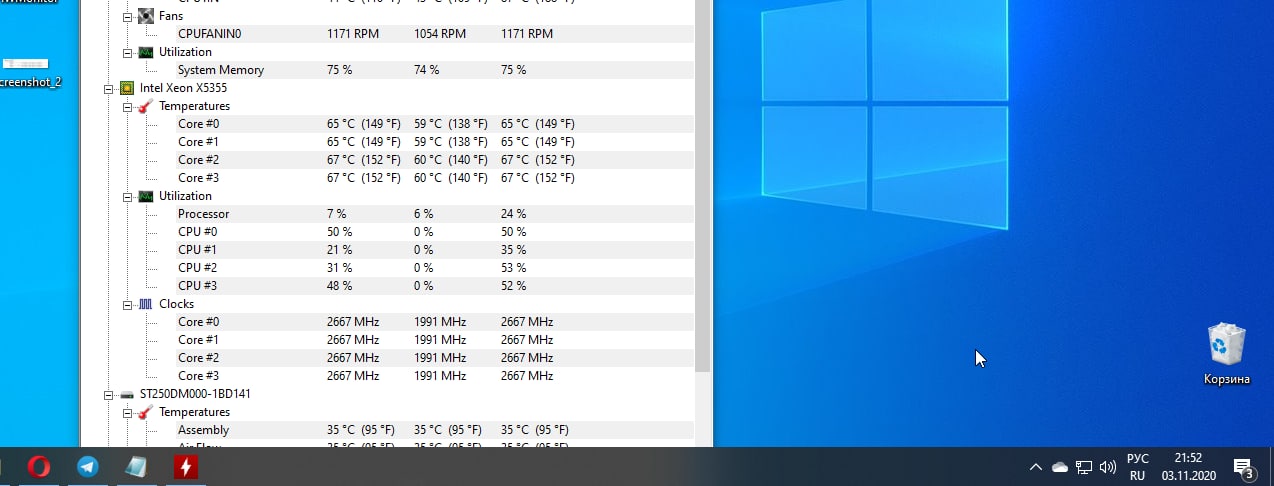Click the OneDrive cloud tray icon
Image resolution: width=1274 pixels, height=486 pixels.
(1061, 467)
